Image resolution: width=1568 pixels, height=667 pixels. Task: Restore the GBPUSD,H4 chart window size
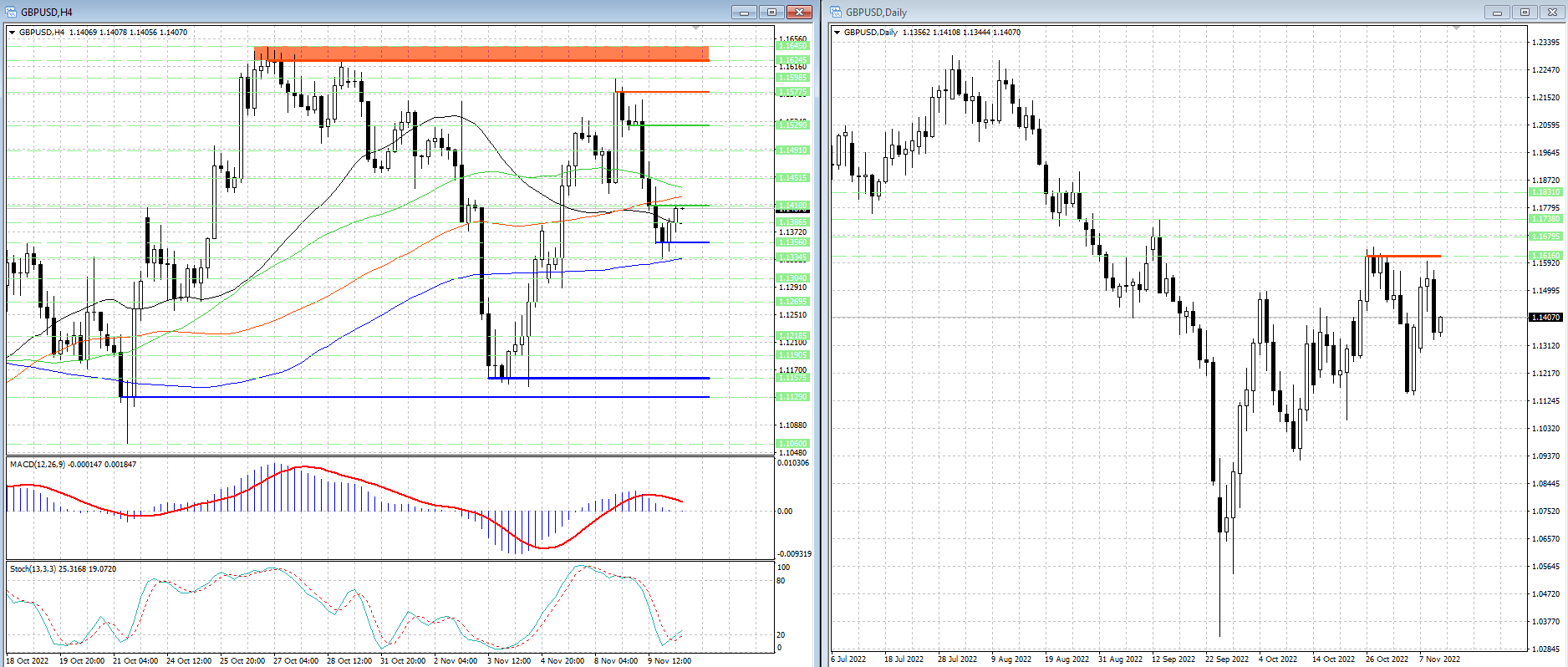(x=771, y=13)
